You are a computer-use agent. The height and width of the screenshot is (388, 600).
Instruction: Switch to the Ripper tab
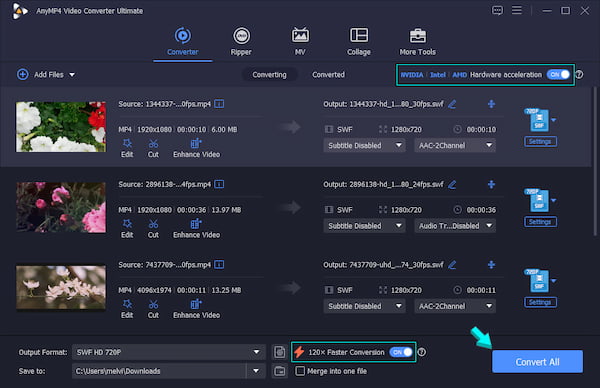(241, 42)
